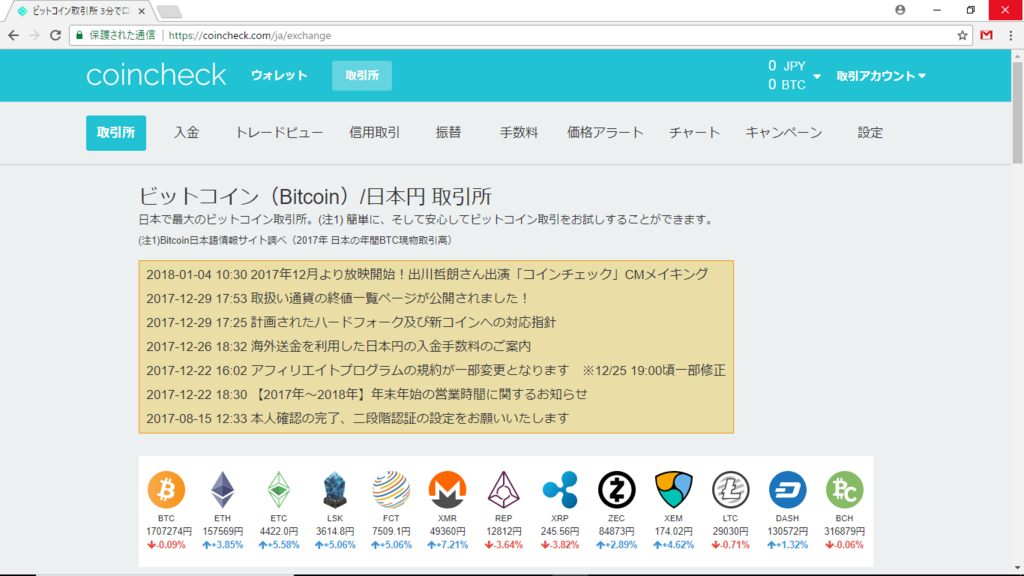Click DASH price 130572円
1024x576 pixels.
point(787,532)
